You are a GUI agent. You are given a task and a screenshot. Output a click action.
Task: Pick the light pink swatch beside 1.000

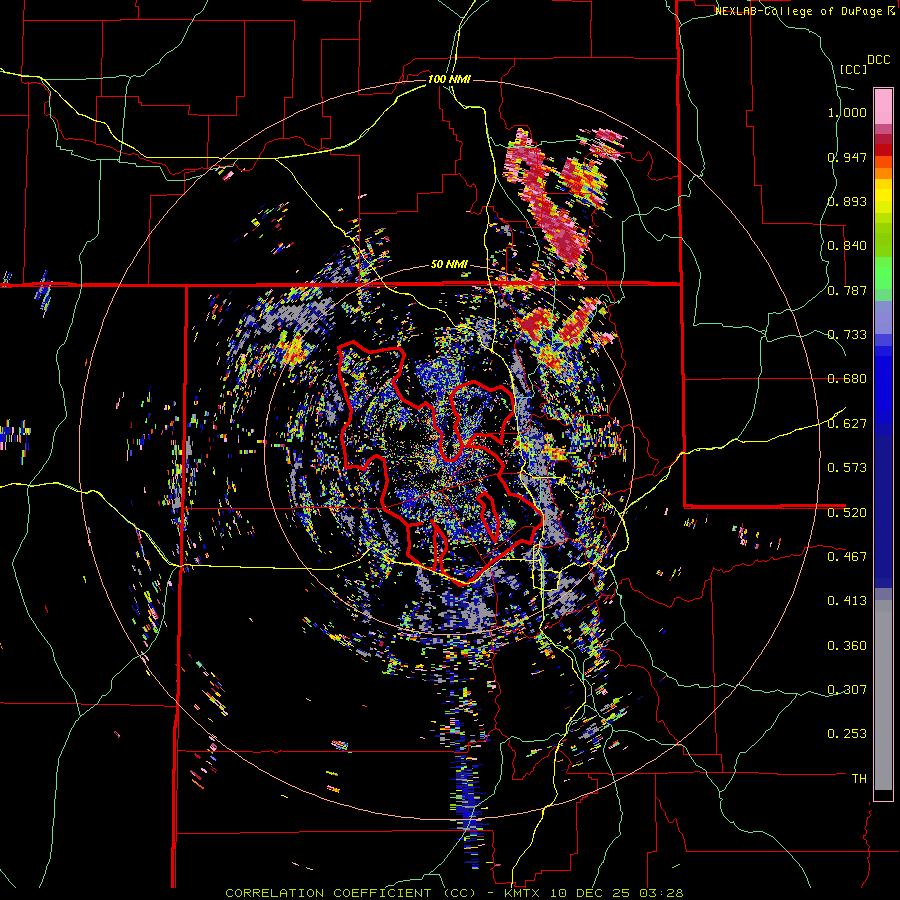(883, 106)
